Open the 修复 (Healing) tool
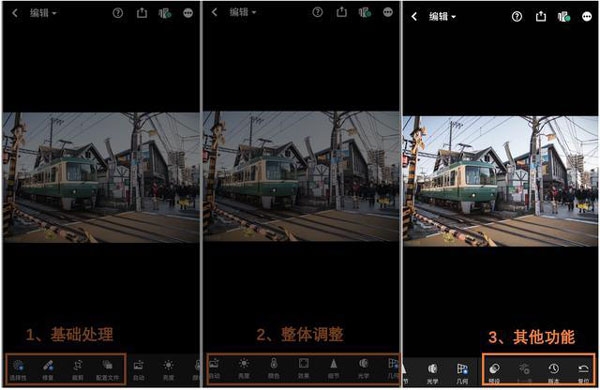600x390 pixels. tap(48, 370)
